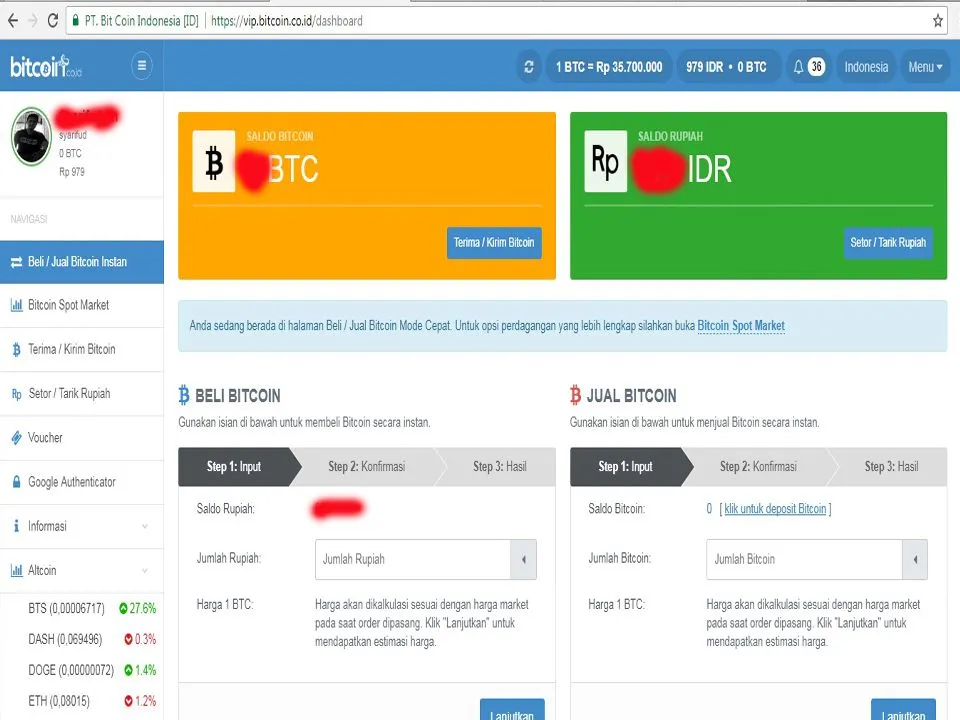
Task: Click the browser back arrow
Action: tap(13, 21)
